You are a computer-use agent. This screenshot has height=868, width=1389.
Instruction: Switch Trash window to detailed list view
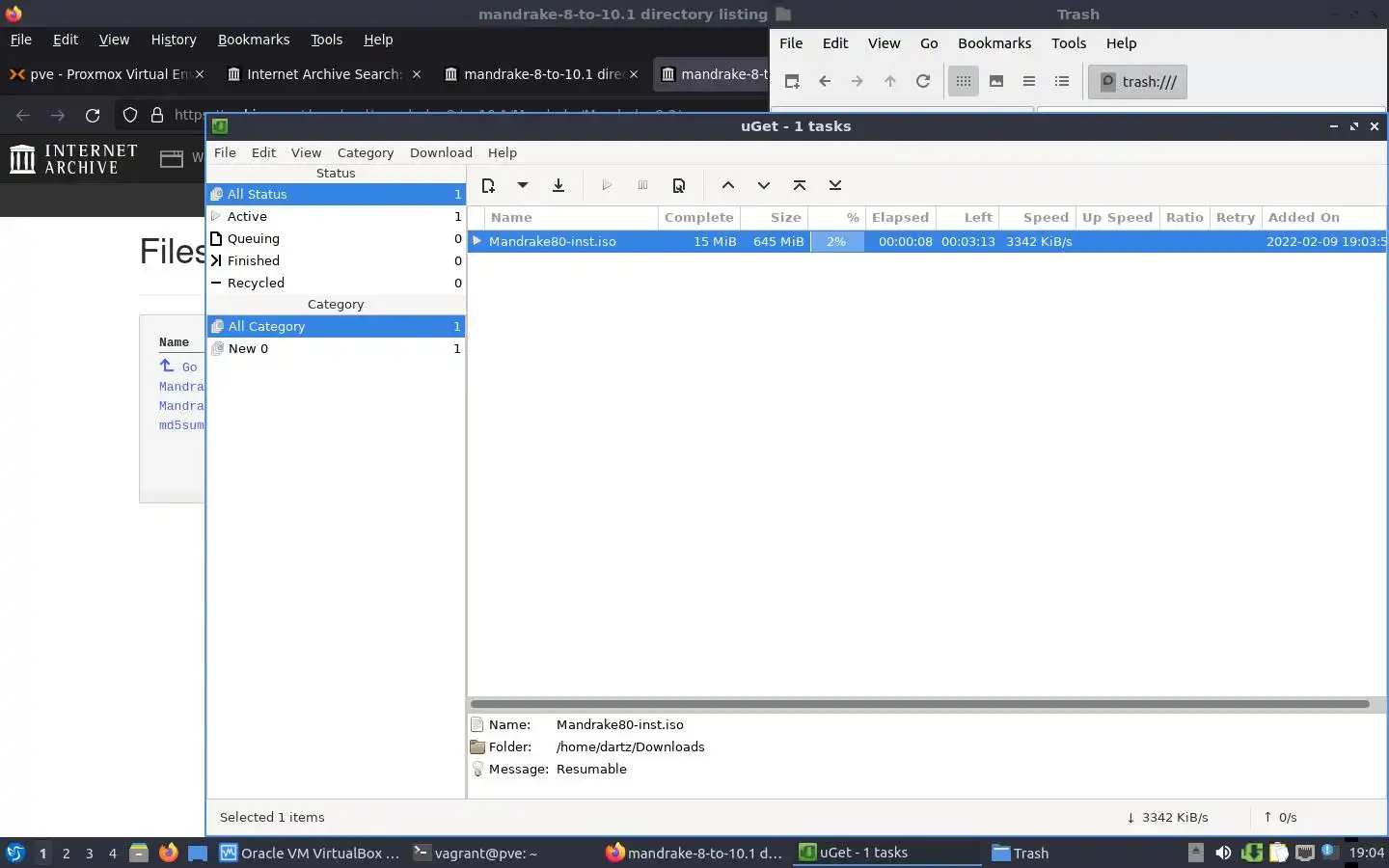pyautogui.click(x=1062, y=82)
